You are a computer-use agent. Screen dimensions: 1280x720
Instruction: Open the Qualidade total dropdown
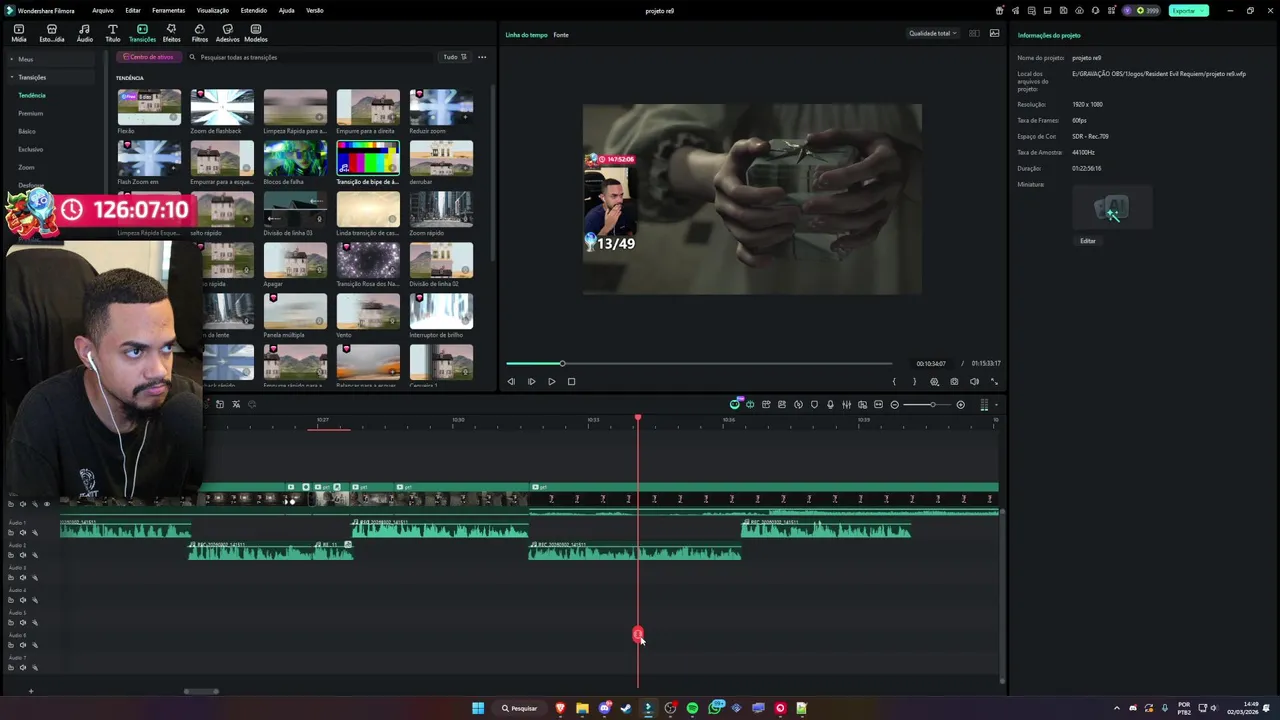[932, 33]
